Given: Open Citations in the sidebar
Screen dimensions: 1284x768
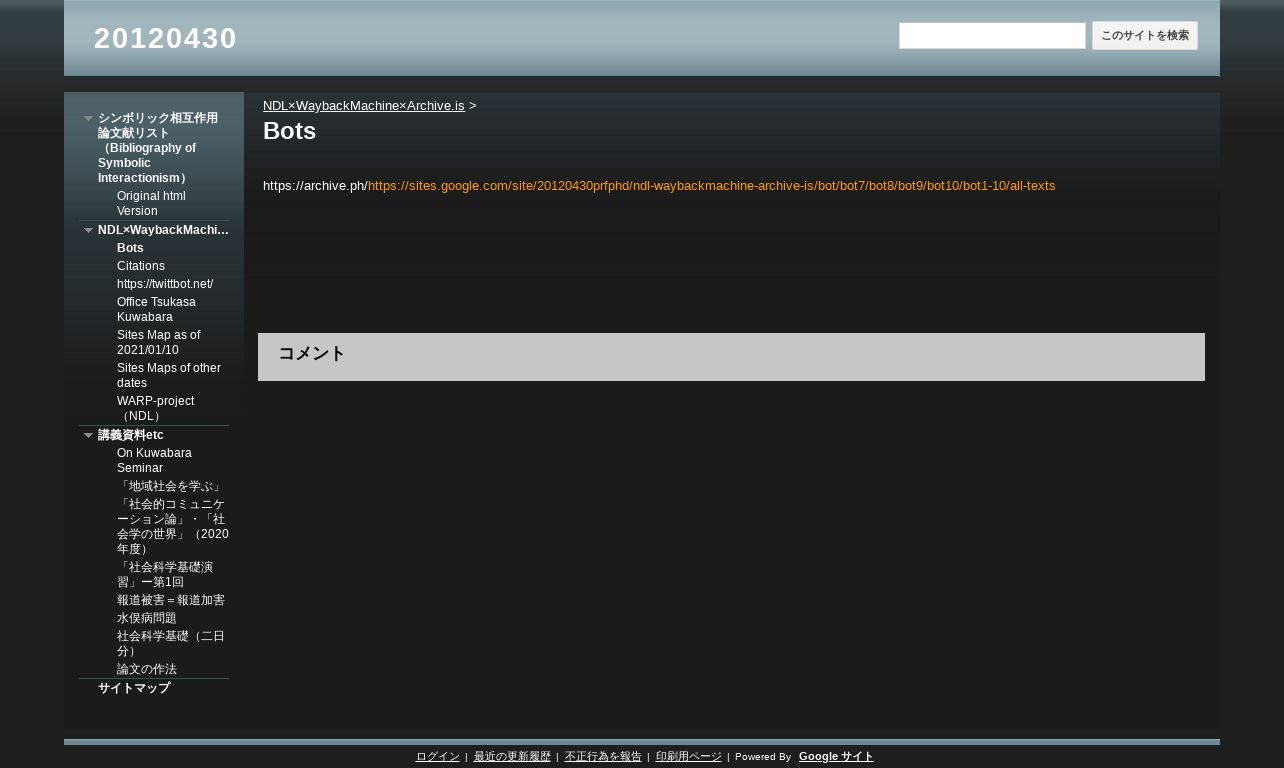Looking at the screenshot, I should [141, 266].
